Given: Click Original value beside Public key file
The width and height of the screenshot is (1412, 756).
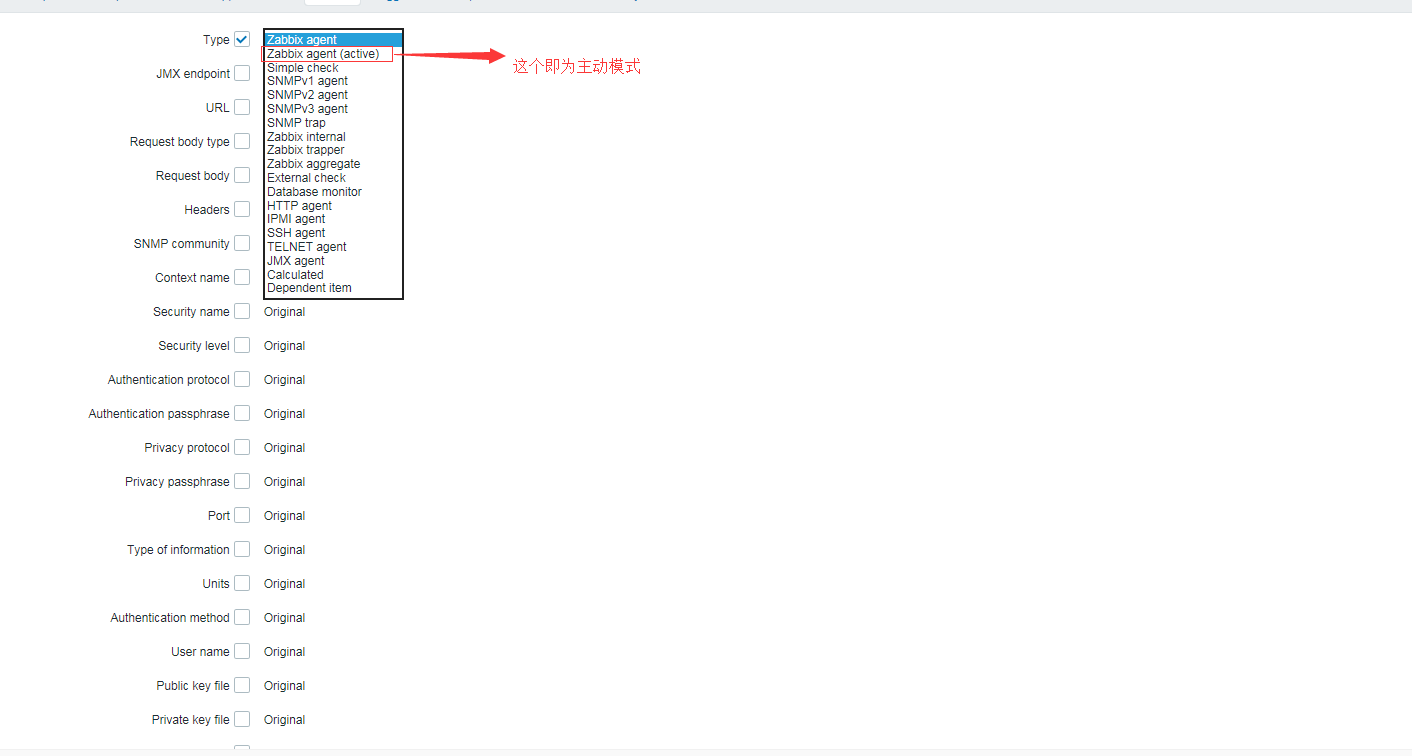Looking at the screenshot, I should 284,686.
